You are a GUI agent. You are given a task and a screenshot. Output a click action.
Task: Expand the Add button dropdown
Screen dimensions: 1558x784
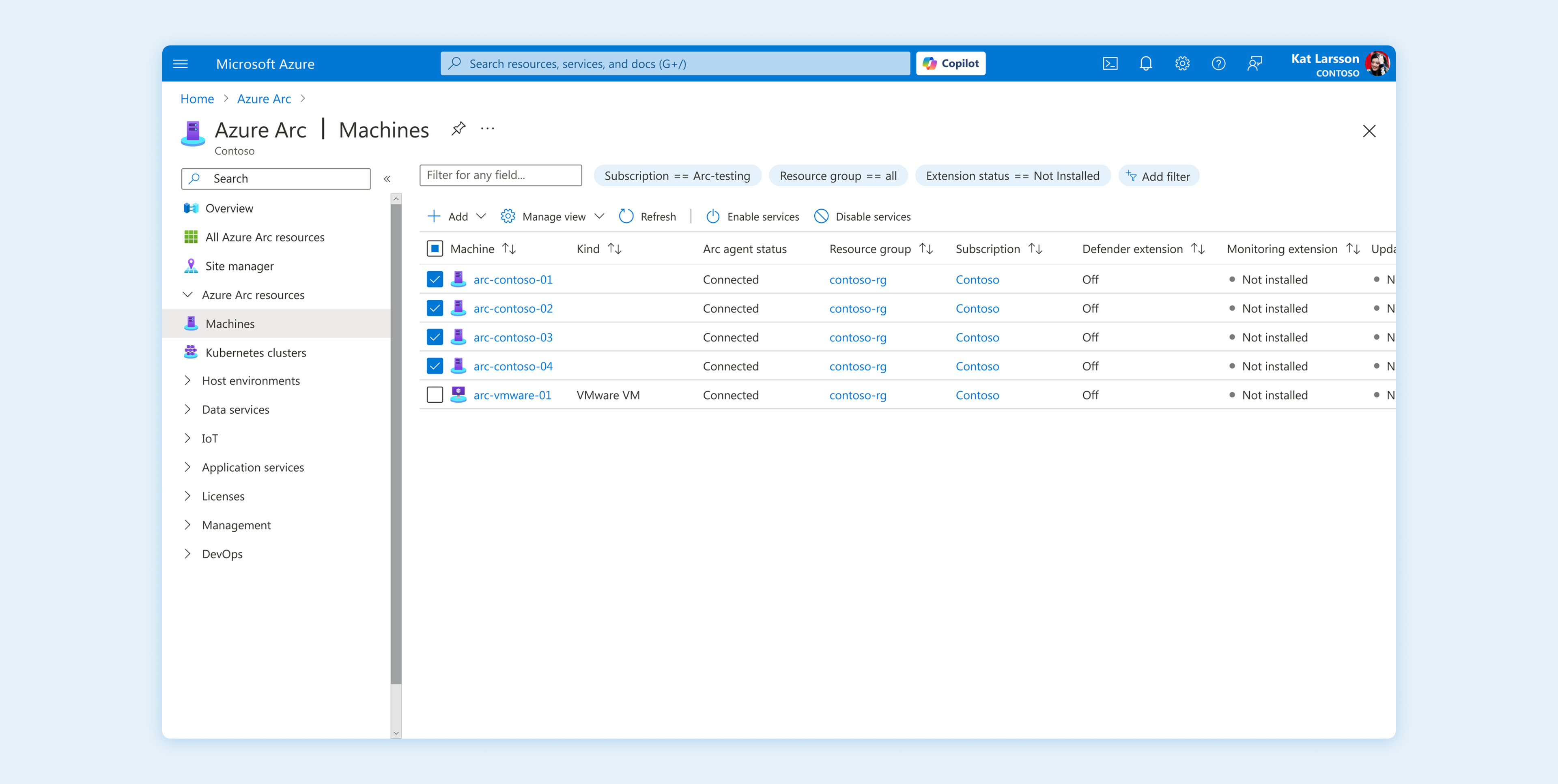482,216
